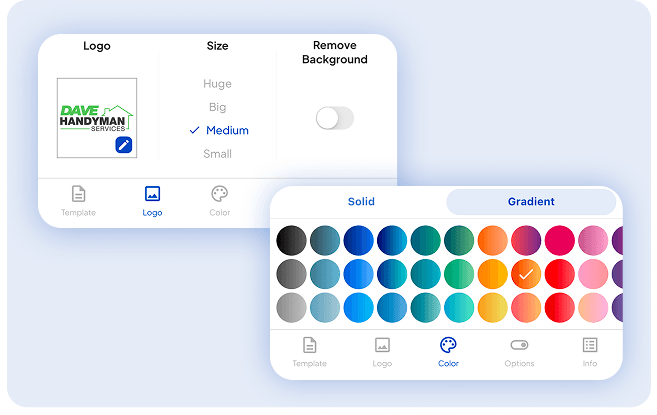Viewport: 657px width, 415px height.
Task: Click the Template document icon in the lower toolbar
Action: tap(309, 345)
